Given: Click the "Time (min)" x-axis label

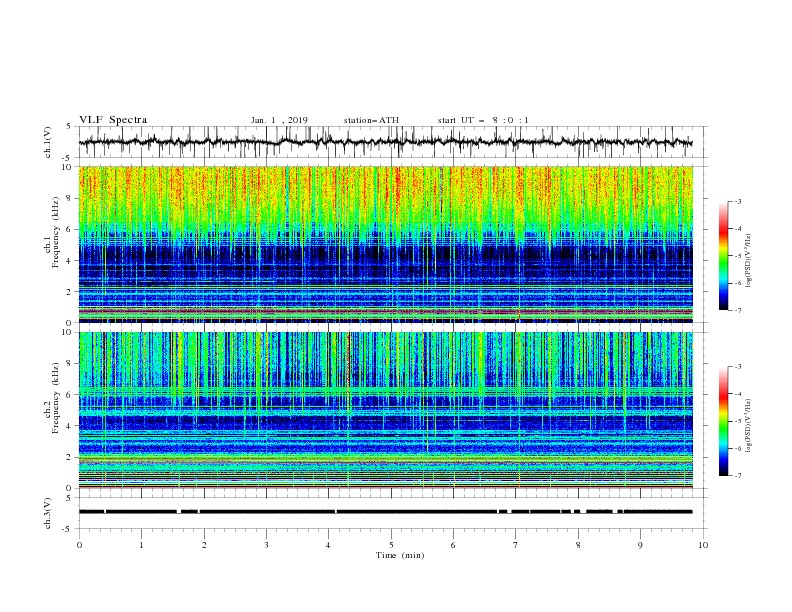Looking at the screenshot, I should pyautogui.click(x=400, y=555).
